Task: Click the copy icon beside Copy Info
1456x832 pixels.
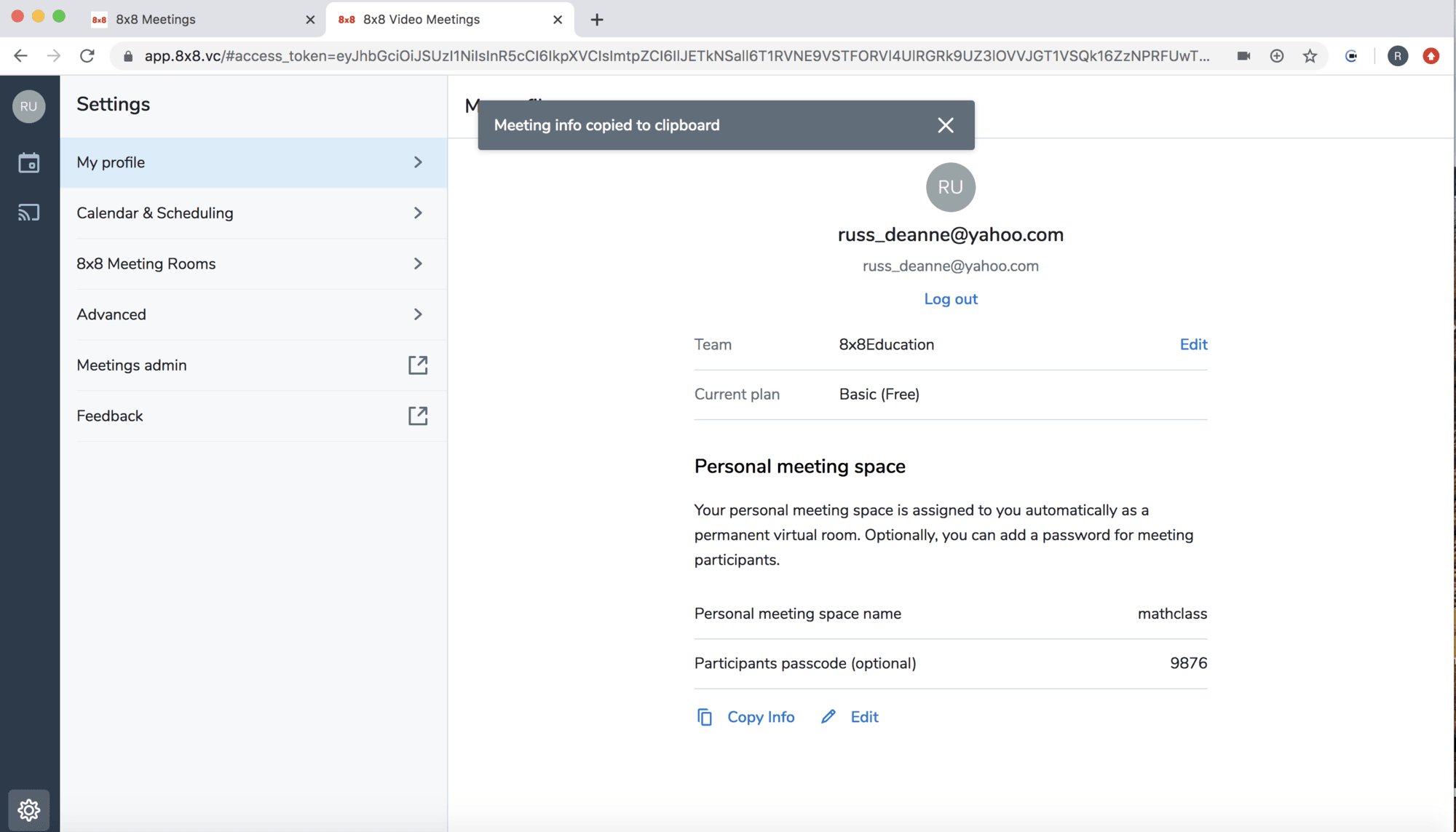Action: (704, 717)
